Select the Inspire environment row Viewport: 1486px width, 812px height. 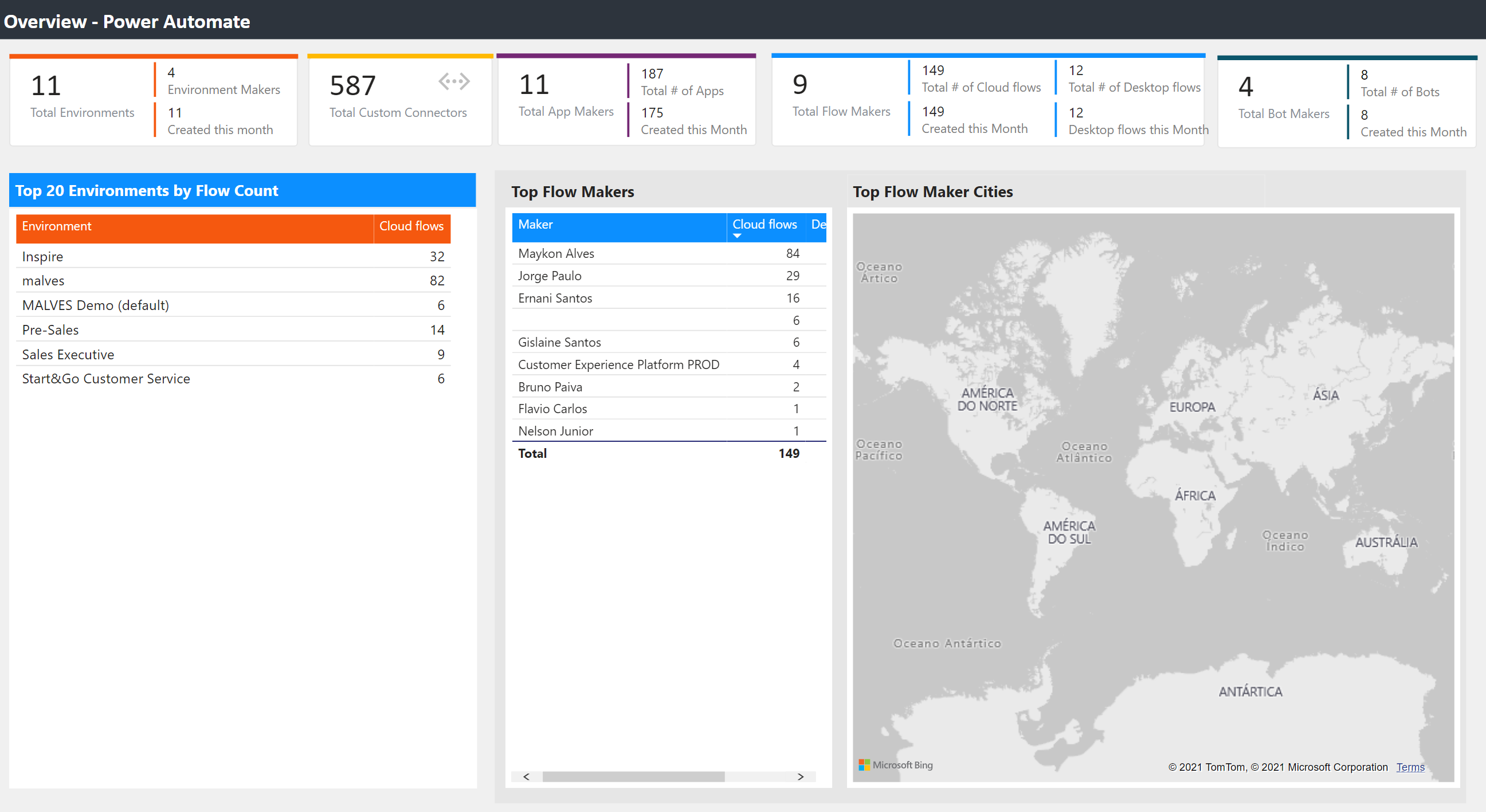(x=173, y=256)
